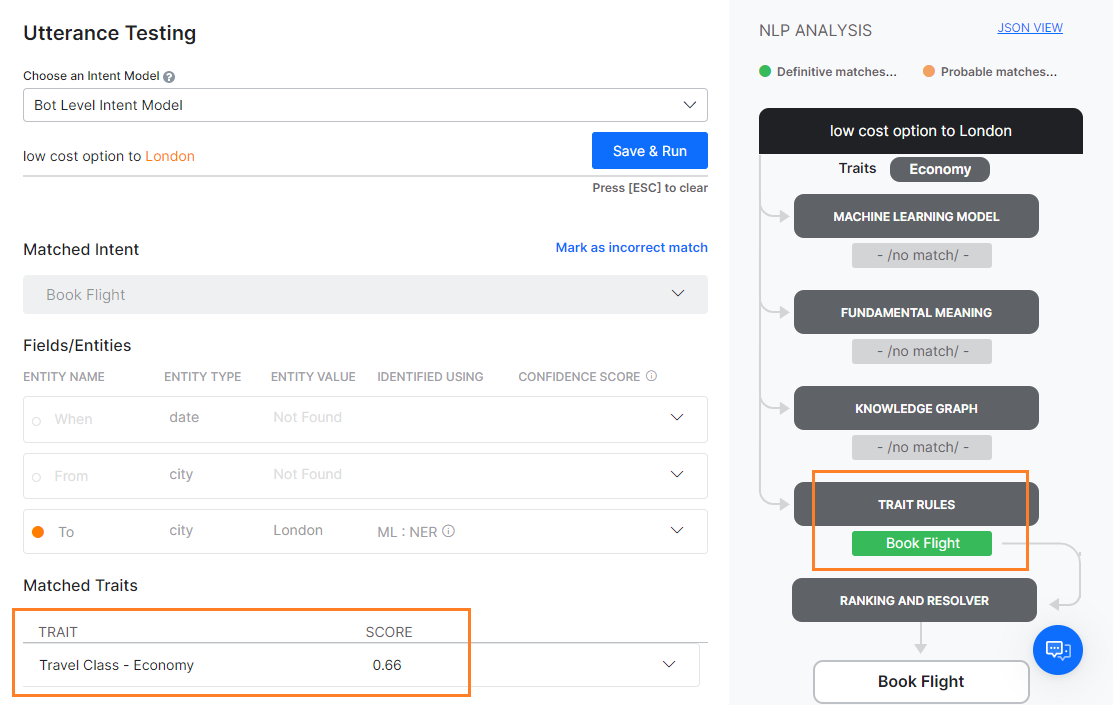Click the Save & Run button

[x=649, y=151]
